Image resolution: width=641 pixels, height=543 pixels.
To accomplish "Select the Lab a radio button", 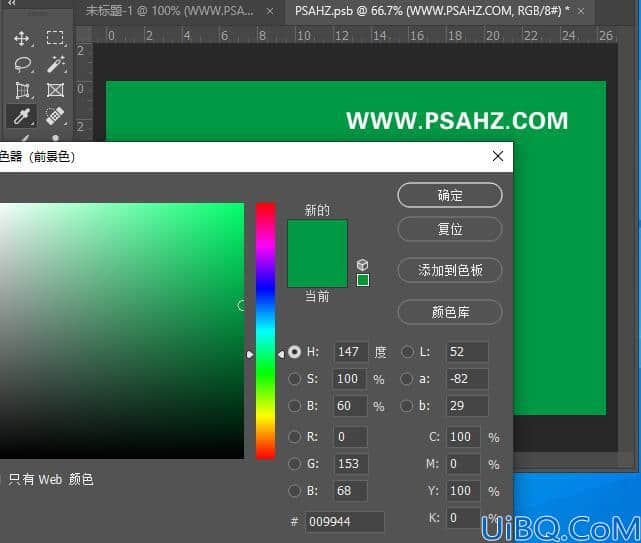I will point(406,379).
